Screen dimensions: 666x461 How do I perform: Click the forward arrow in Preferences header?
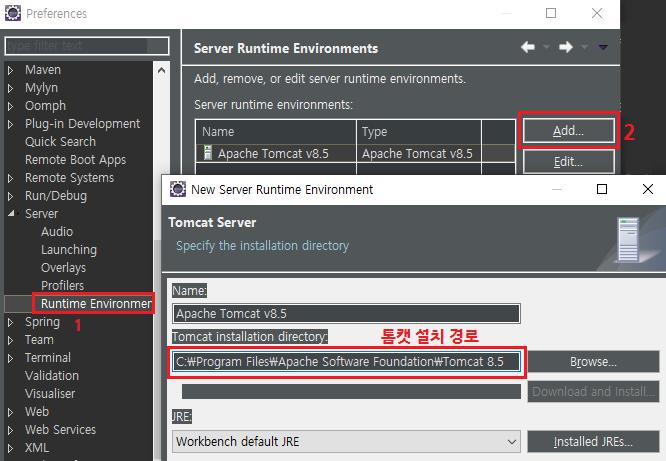(566, 47)
